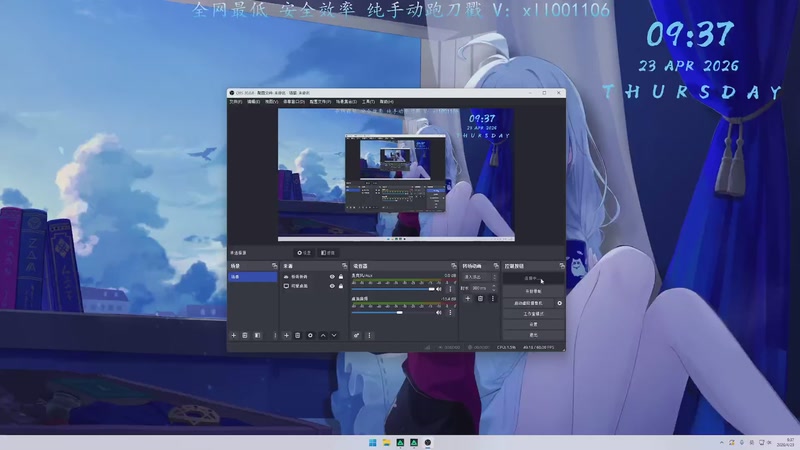This screenshot has width=800, height=450.
Task: Click the OBS icon in the Windows taskbar
Action: [428, 442]
